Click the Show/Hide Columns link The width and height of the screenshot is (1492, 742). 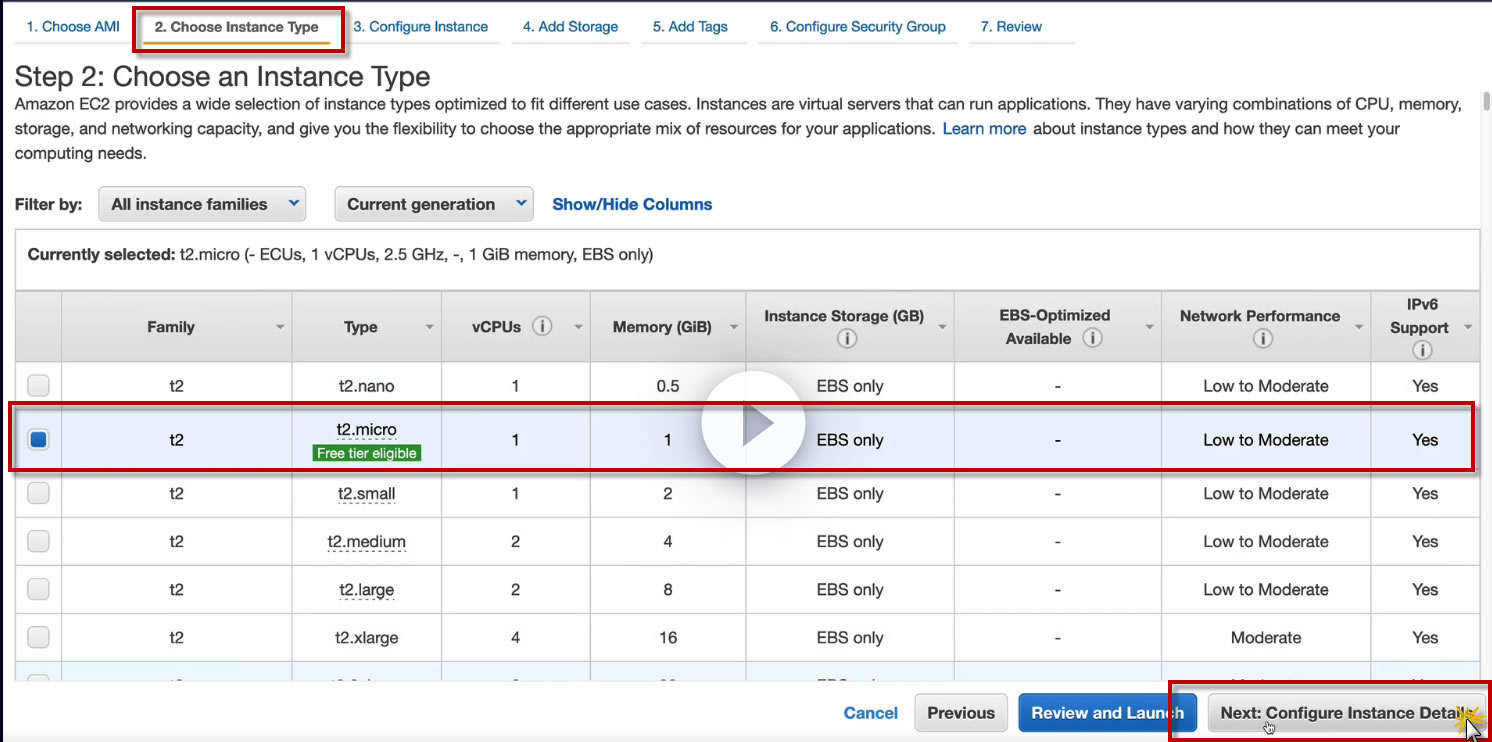coord(632,204)
